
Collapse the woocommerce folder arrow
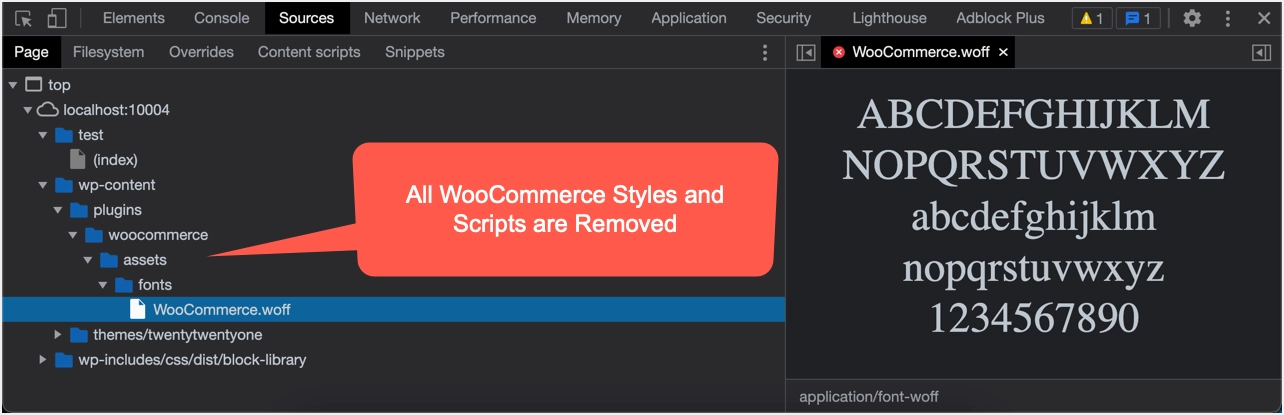pos(73,235)
